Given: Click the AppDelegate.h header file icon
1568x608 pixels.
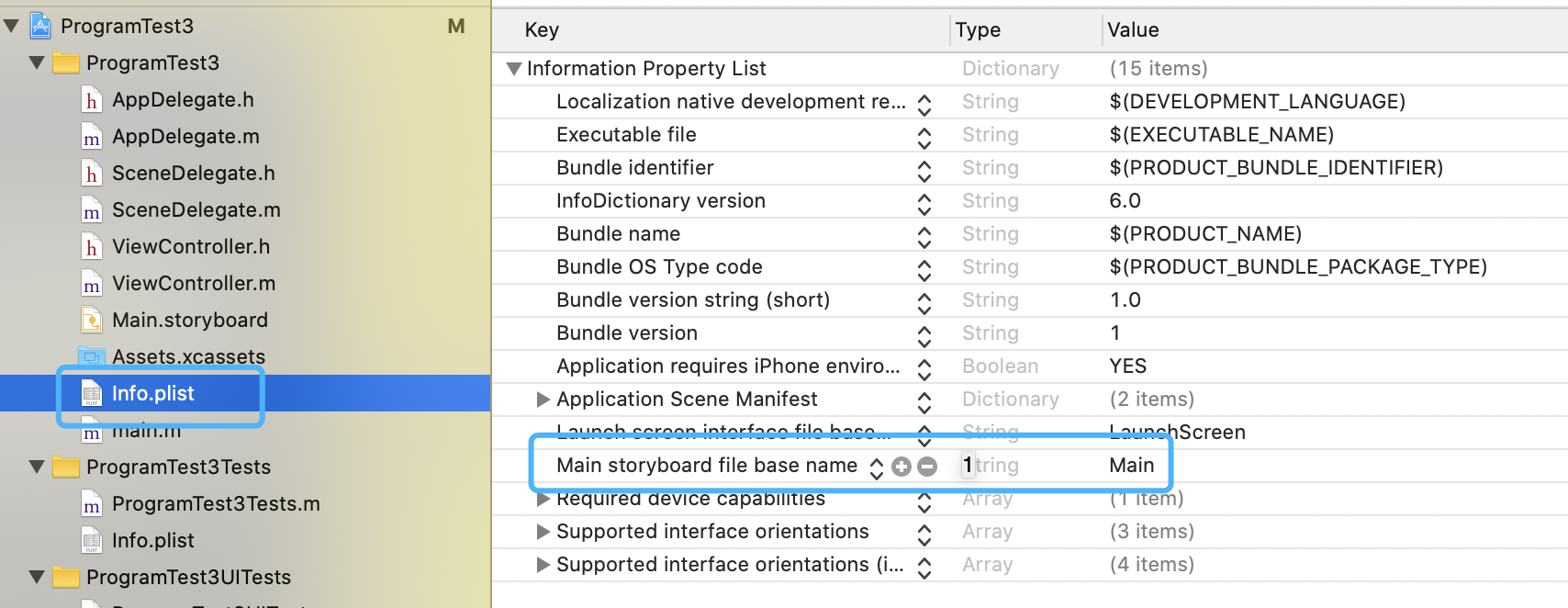Looking at the screenshot, I should (x=92, y=100).
